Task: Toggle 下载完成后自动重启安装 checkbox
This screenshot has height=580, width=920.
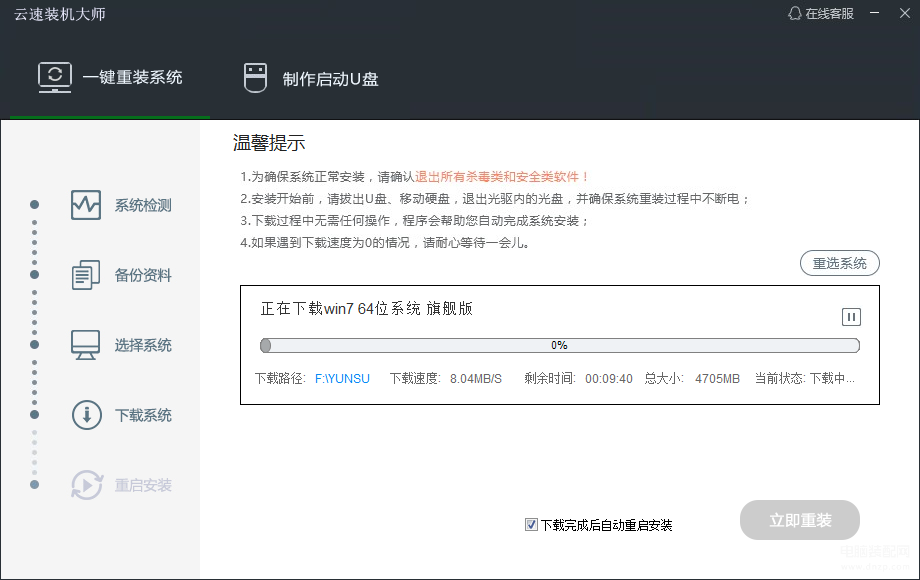Action: (531, 525)
